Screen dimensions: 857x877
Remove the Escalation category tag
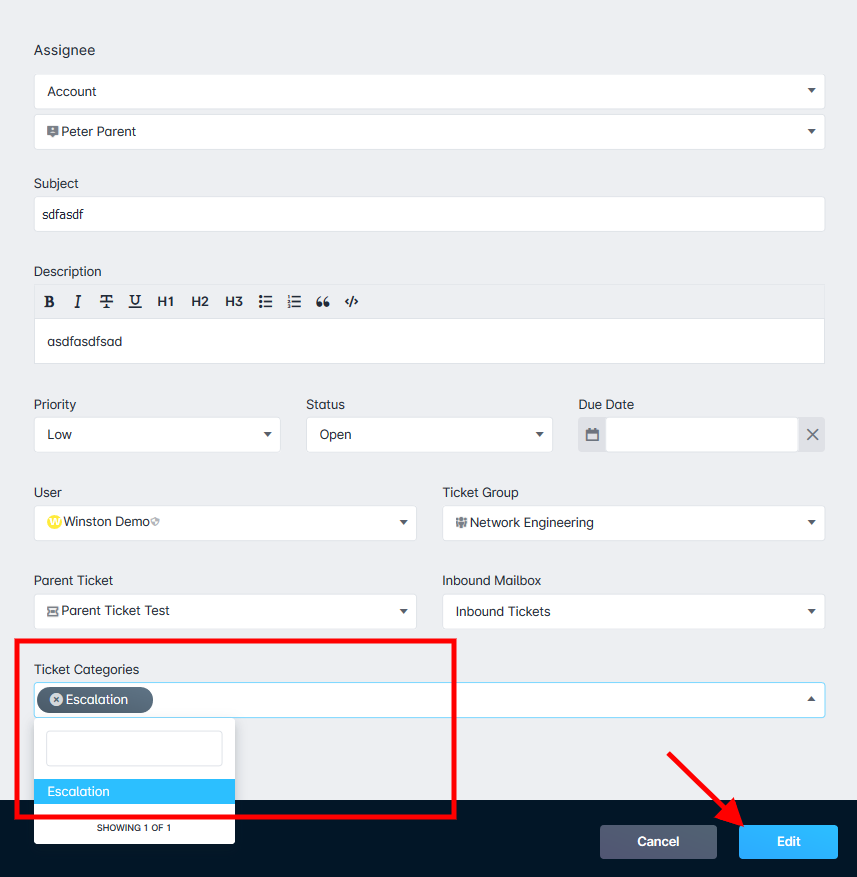(x=56, y=700)
